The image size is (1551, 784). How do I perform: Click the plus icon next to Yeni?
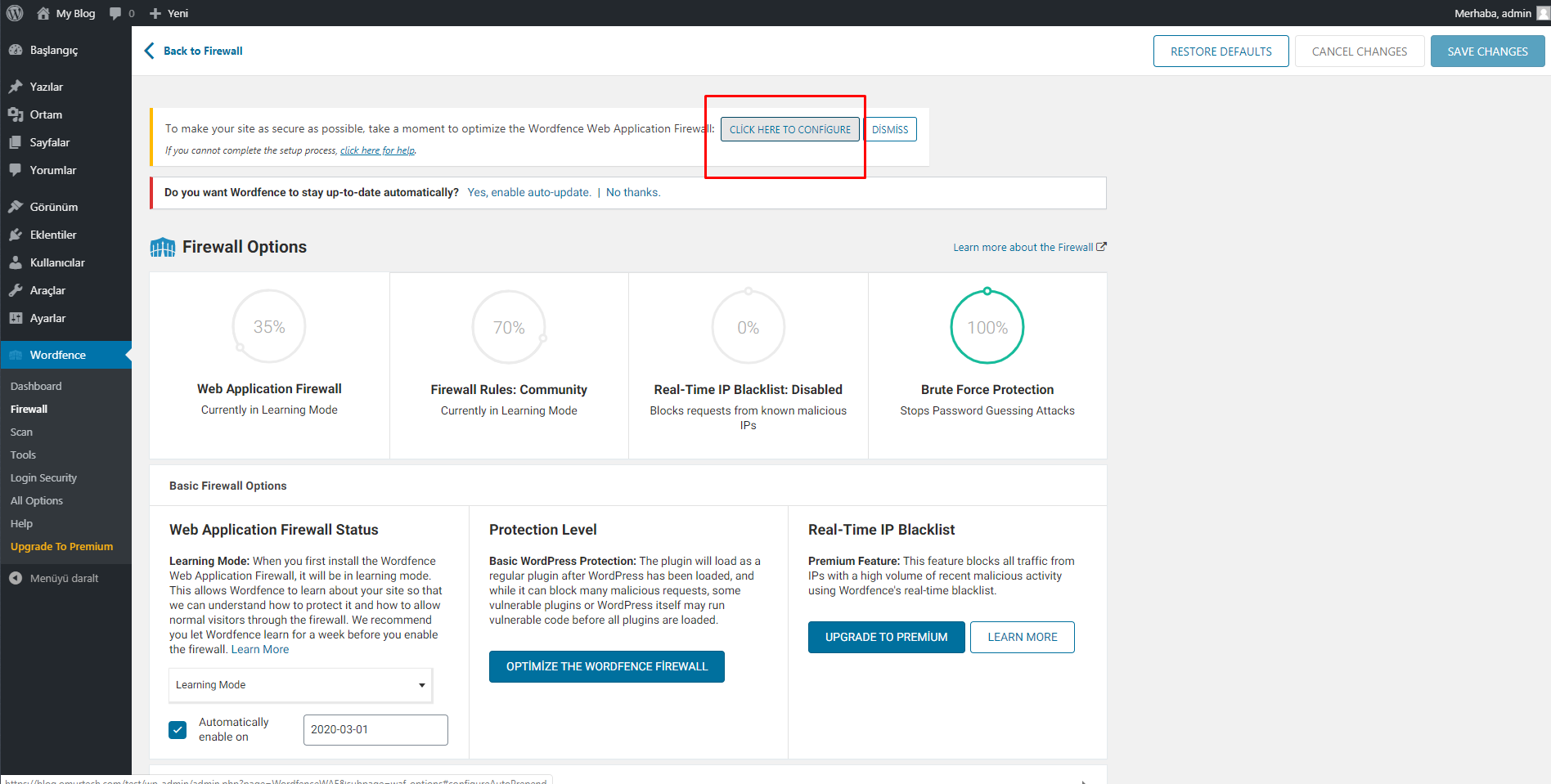pos(155,13)
